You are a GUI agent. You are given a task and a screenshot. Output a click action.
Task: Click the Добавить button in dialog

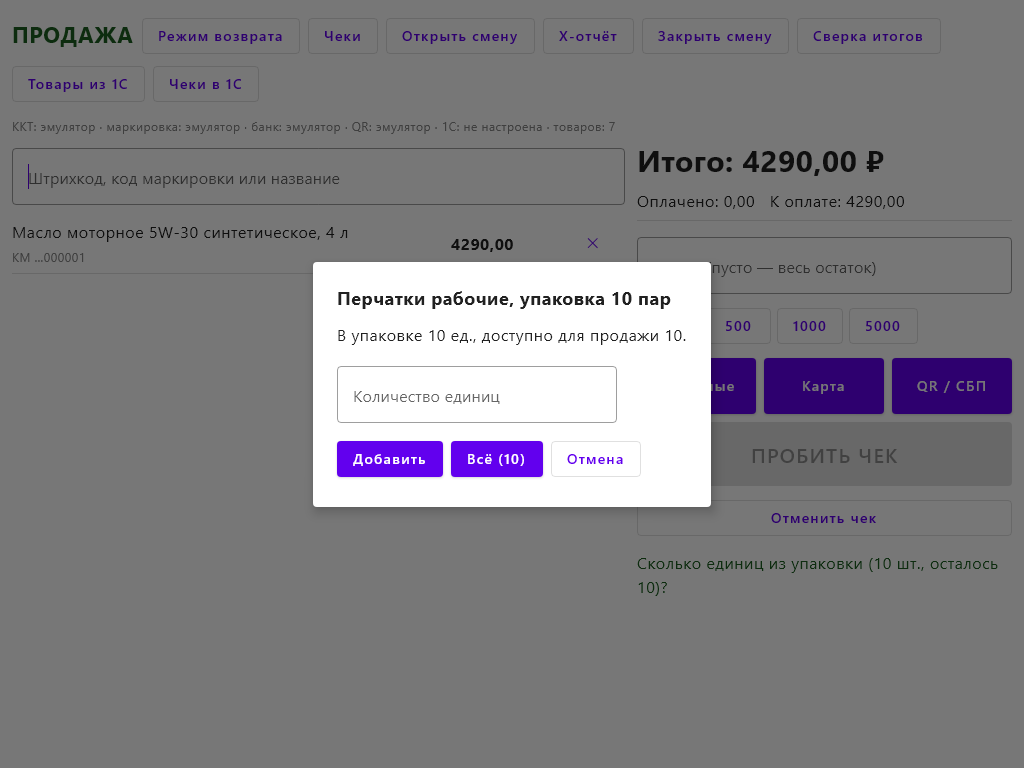[x=390, y=459]
